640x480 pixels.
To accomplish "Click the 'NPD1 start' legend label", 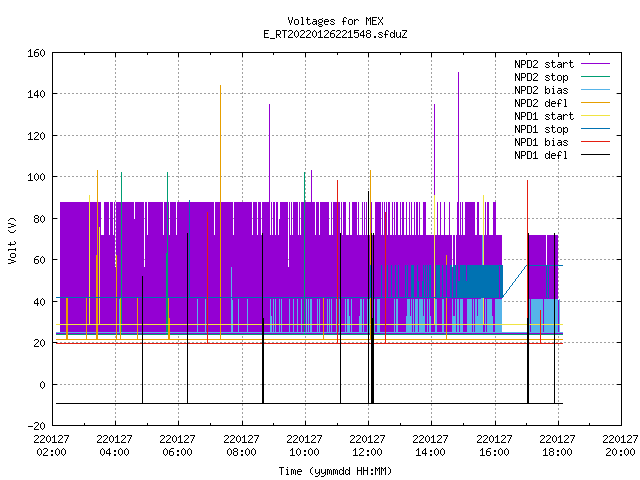I will pyautogui.click(x=544, y=116).
